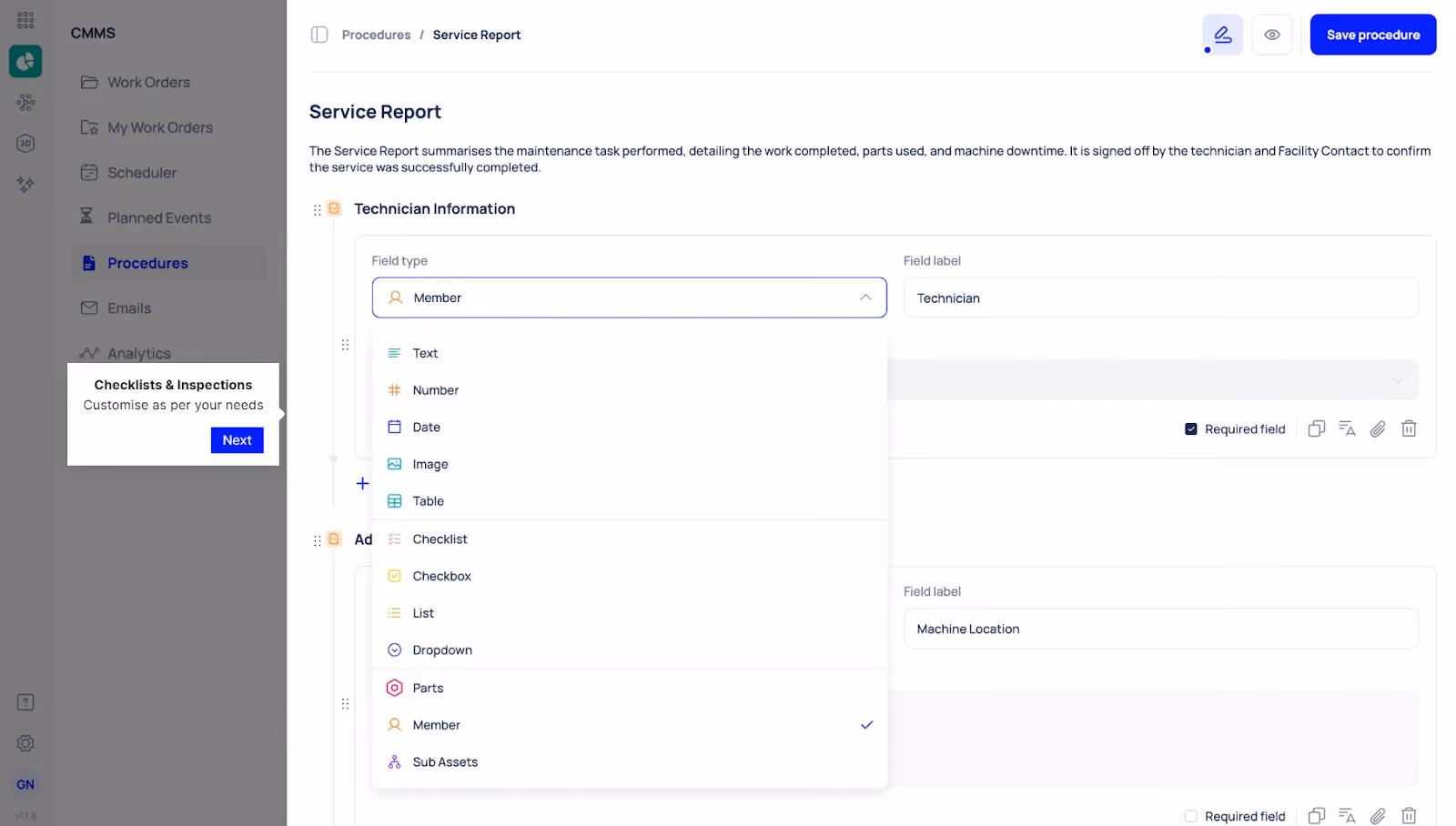Image resolution: width=1456 pixels, height=826 pixels.
Task: Choose Dropdown field type option
Action: [630, 650]
